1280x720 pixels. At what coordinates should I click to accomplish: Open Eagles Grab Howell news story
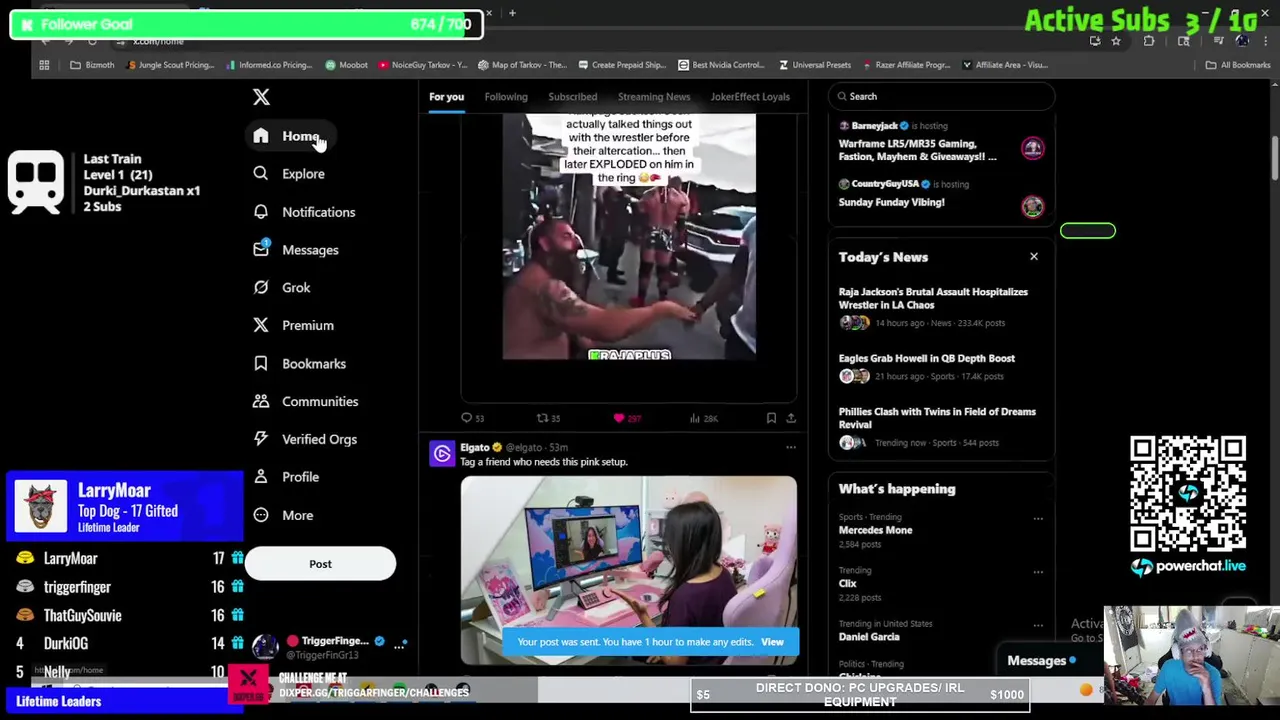(x=927, y=358)
